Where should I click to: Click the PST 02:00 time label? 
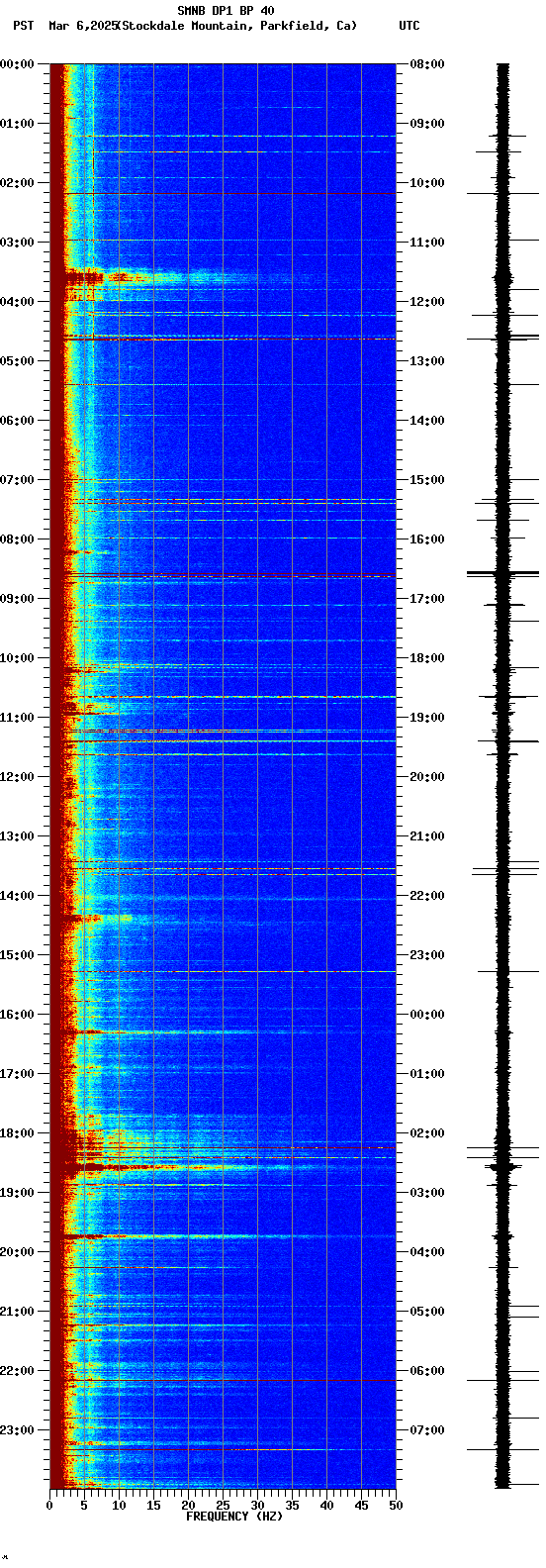(x=17, y=183)
